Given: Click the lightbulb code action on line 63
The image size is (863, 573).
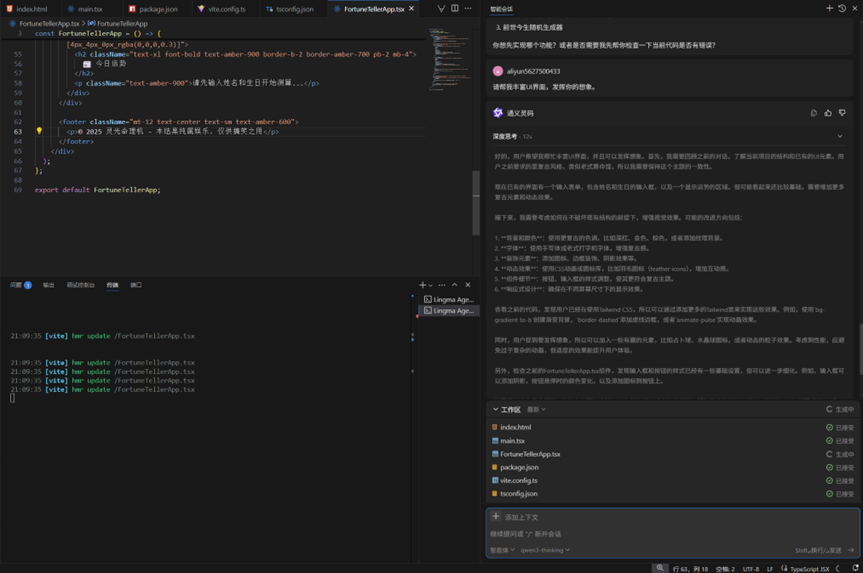Looking at the screenshot, I should [39, 131].
